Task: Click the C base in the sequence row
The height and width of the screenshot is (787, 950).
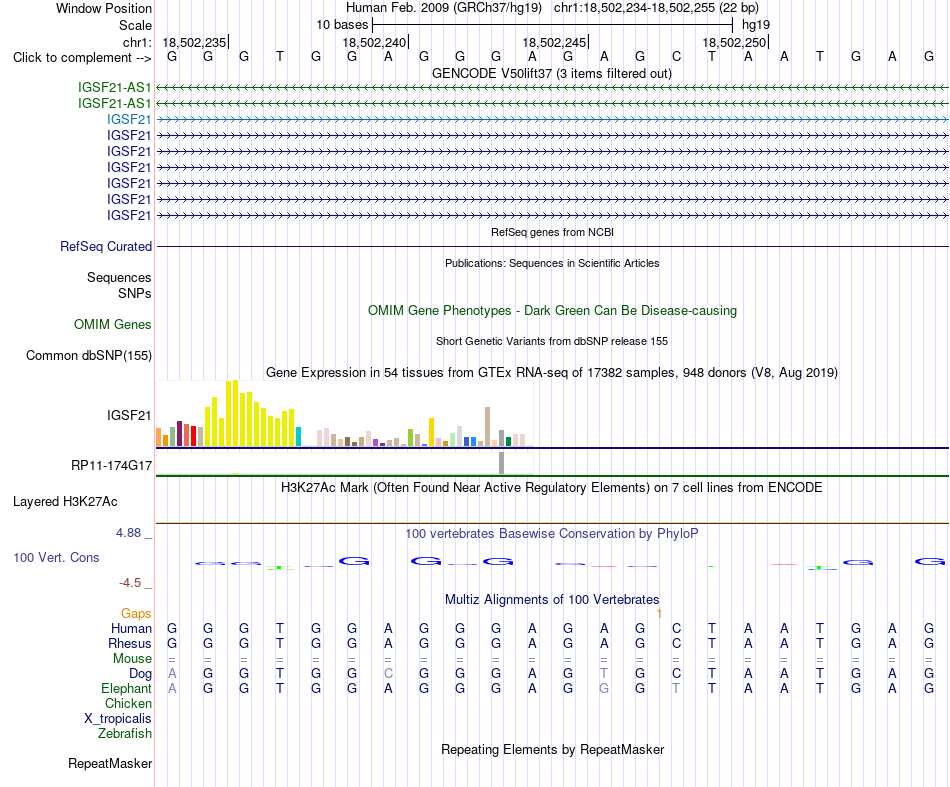Action: point(676,57)
